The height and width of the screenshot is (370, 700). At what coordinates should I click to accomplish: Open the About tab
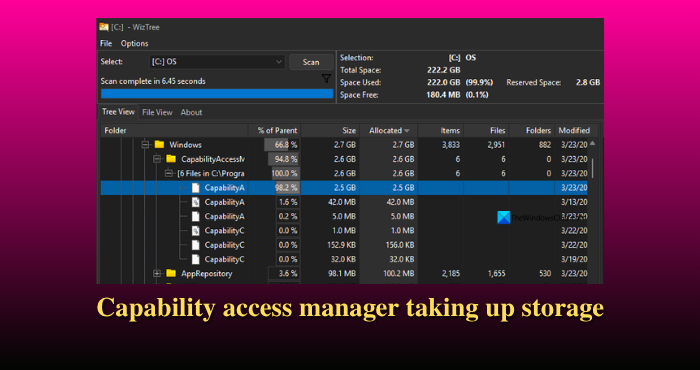click(x=192, y=112)
